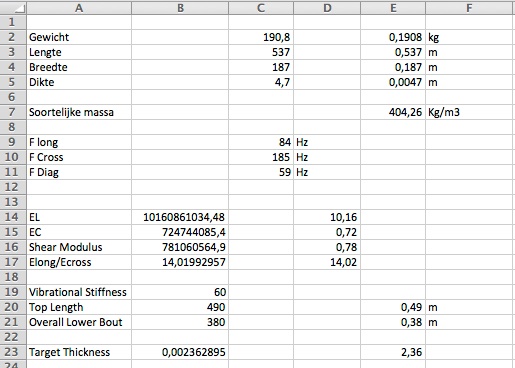Select row 23 header
This screenshot has width=515, height=368.
pos(13,352)
